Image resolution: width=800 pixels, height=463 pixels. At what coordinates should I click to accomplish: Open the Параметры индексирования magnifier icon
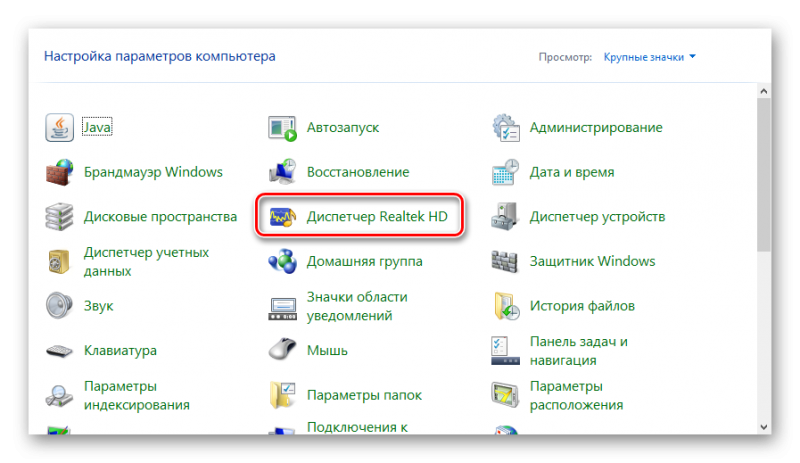(x=59, y=395)
